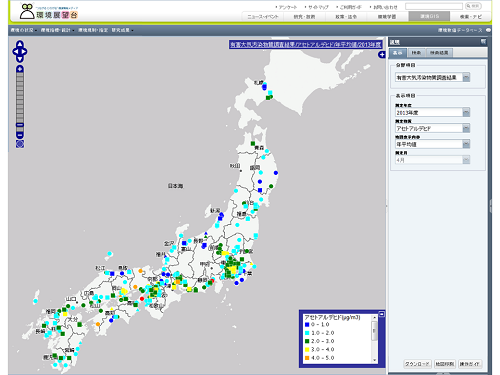Click the orange 4.0 - 5.0 legend swatch
The image size is (500, 375).
pos(307,358)
